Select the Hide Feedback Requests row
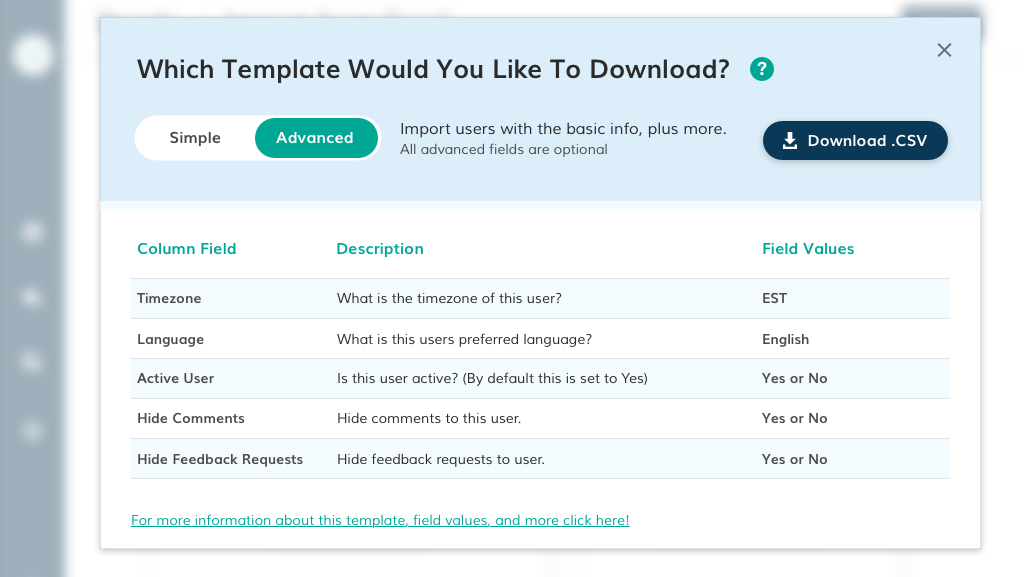 540,459
